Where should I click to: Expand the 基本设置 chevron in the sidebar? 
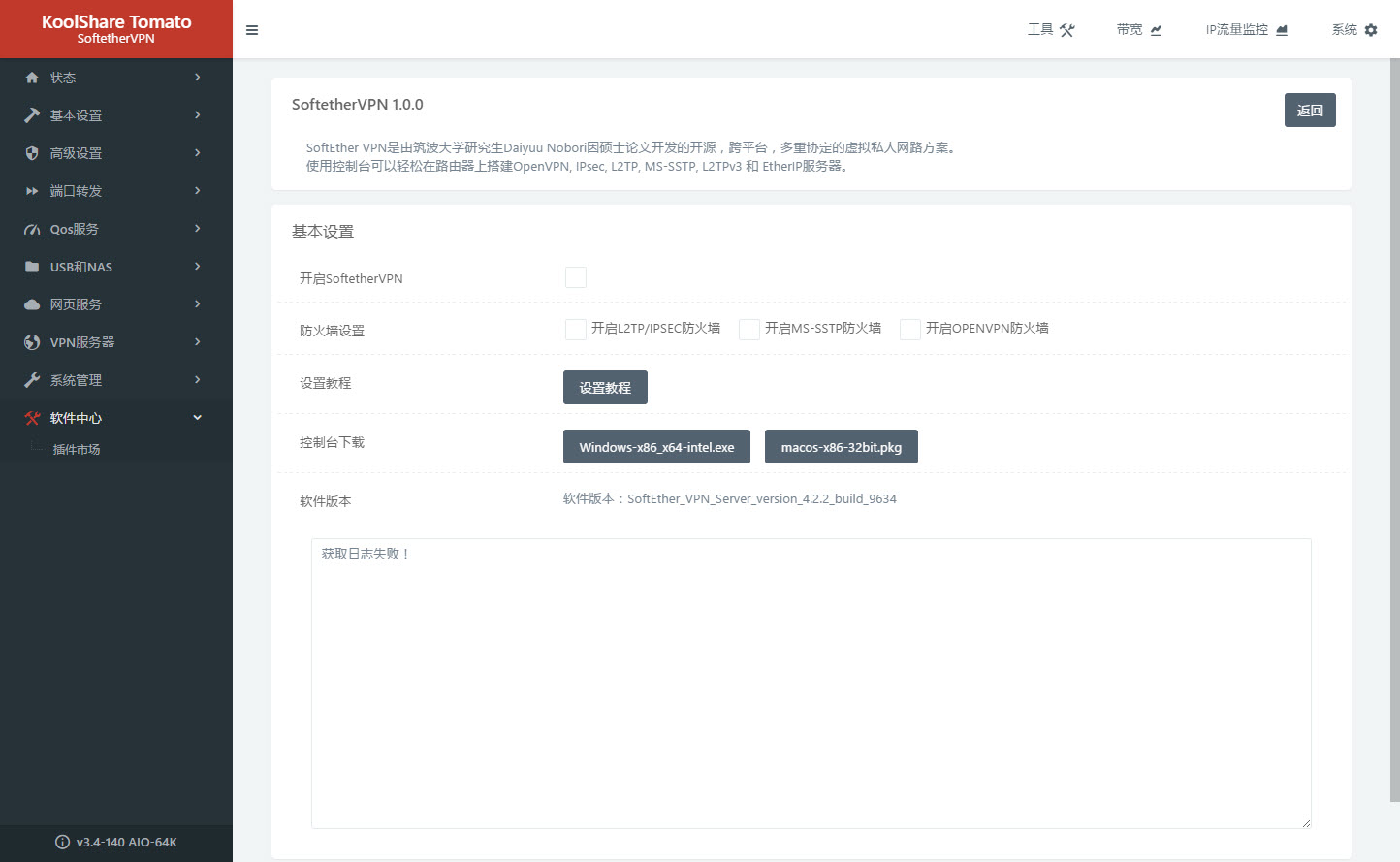[x=198, y=115]
